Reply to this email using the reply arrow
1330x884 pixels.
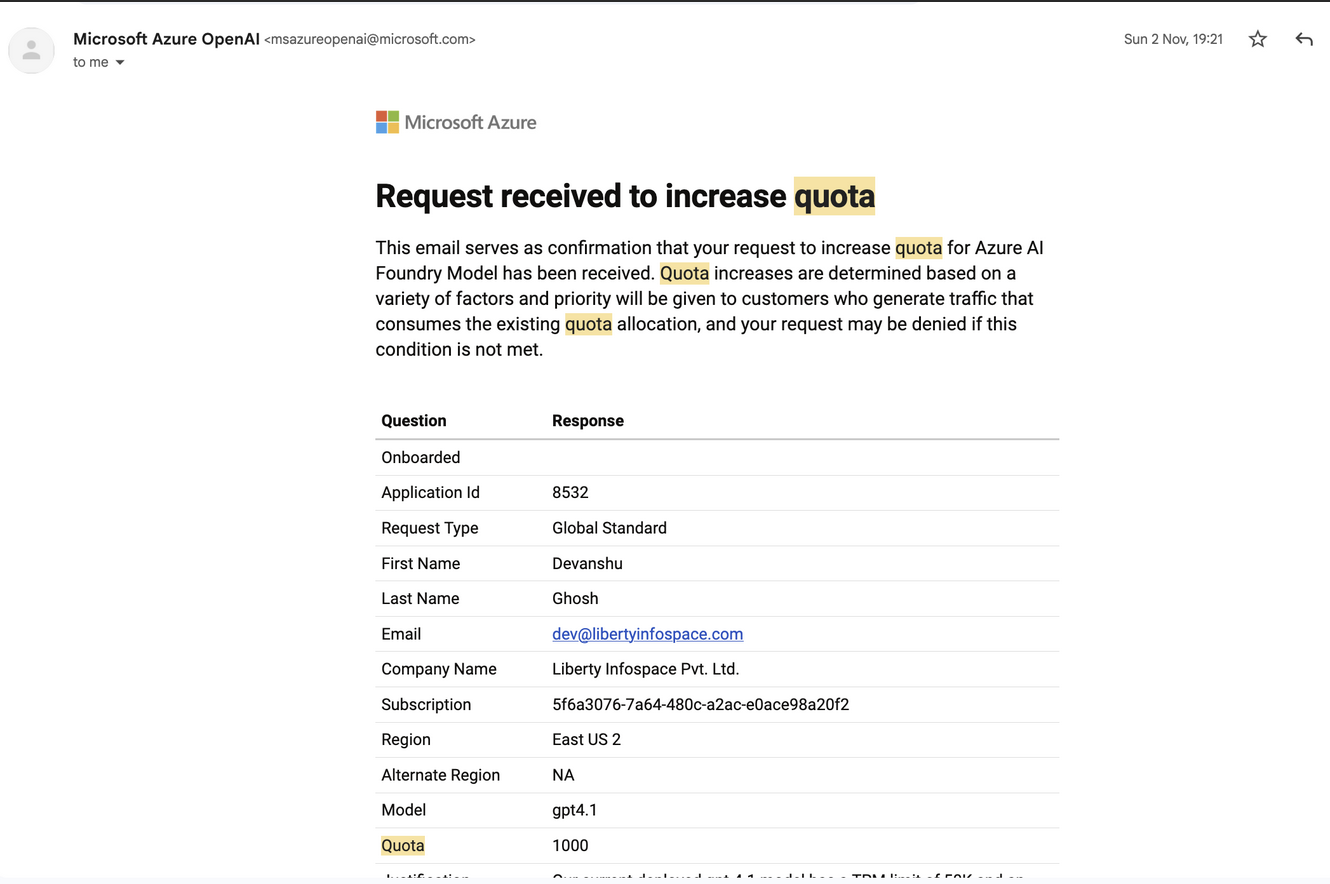(1303, 39)
